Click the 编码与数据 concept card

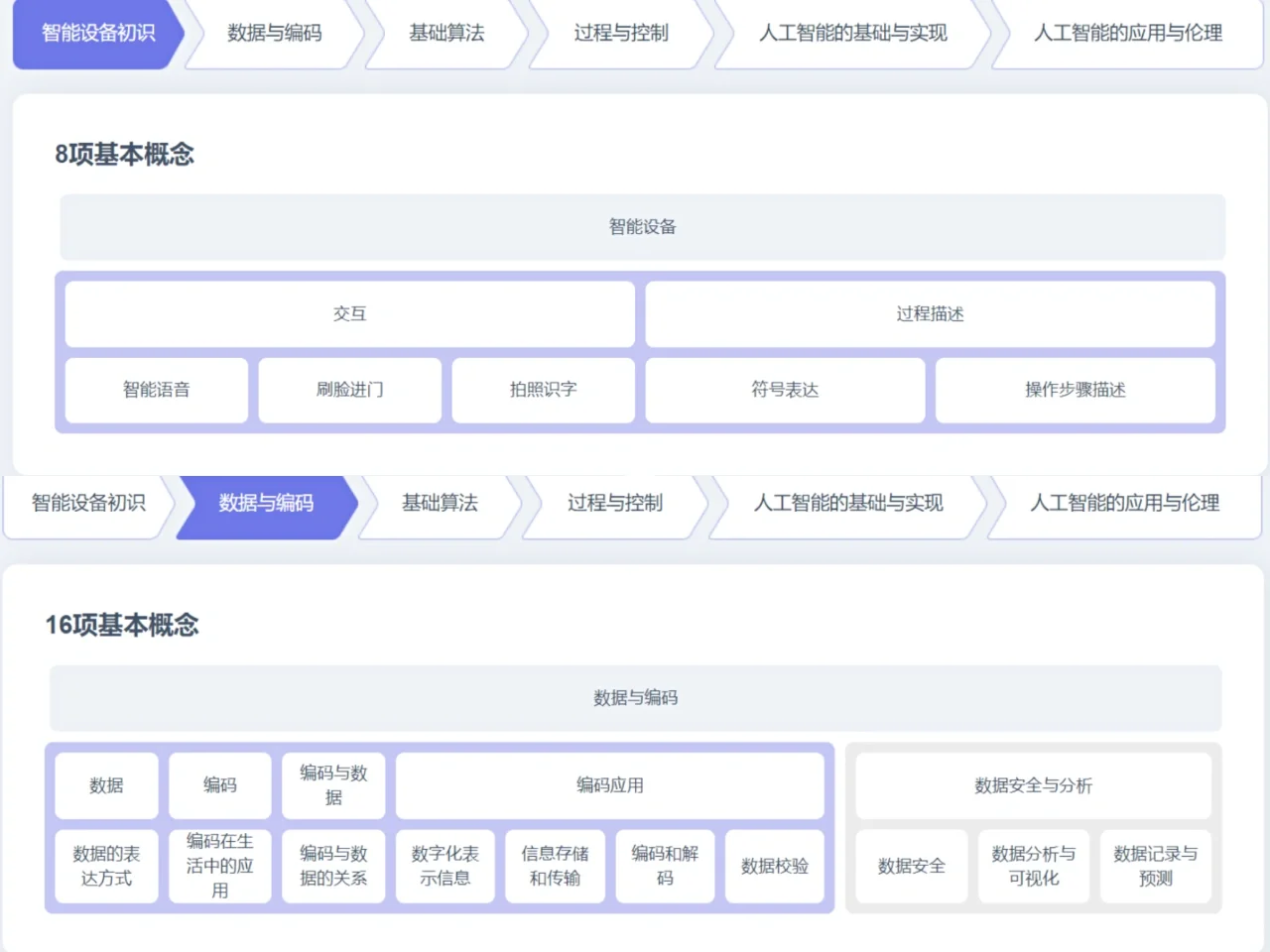[333, 785]
